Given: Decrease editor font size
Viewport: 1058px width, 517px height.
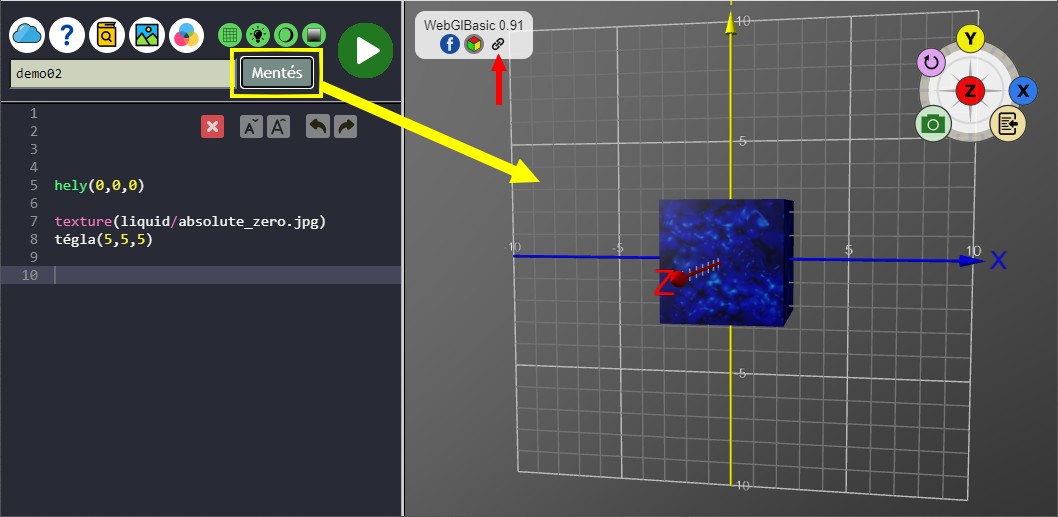Looking at the screenshot, I should [251, 126].
